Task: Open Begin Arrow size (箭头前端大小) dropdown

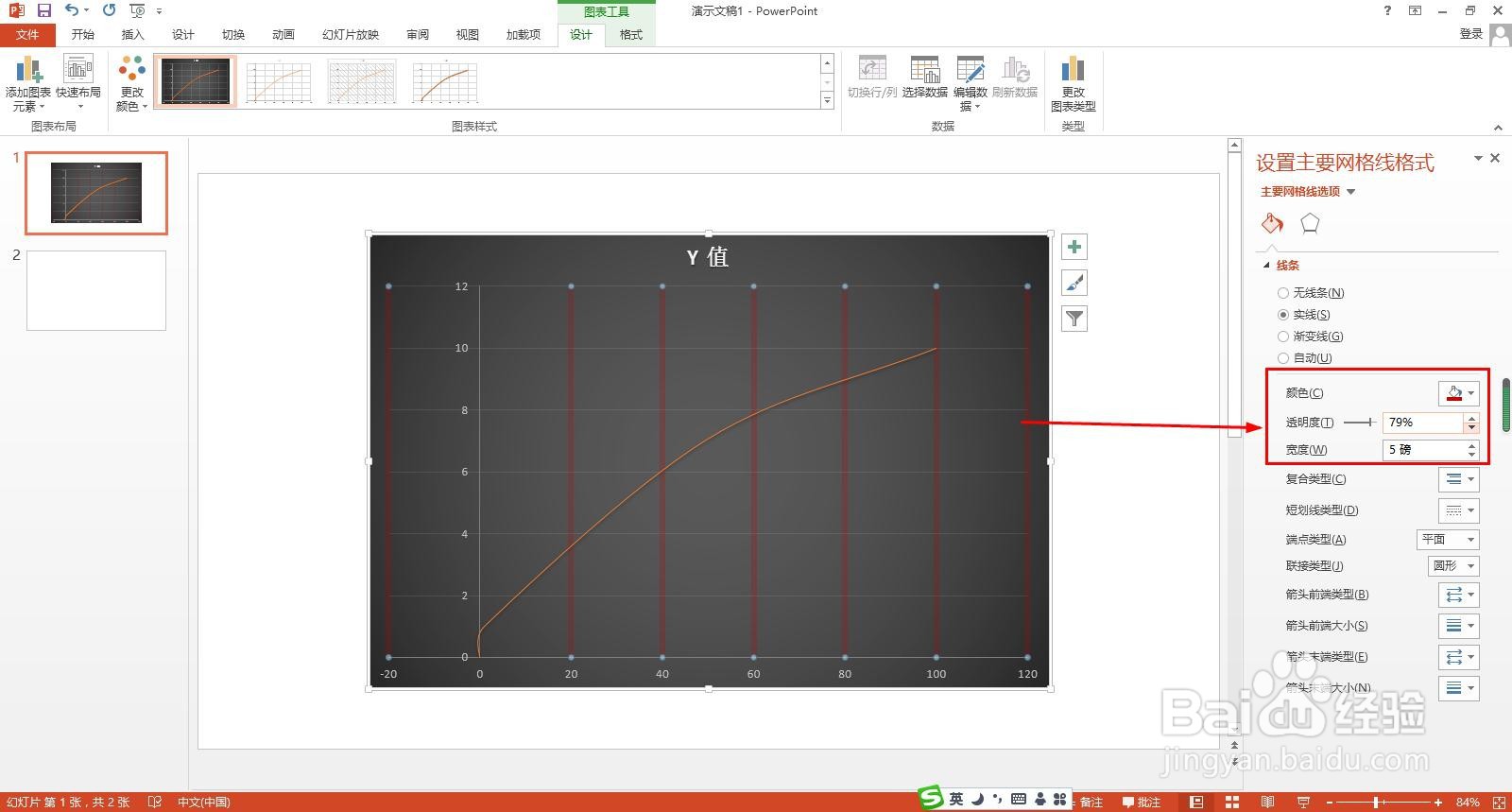Action: pos(1459,626)
